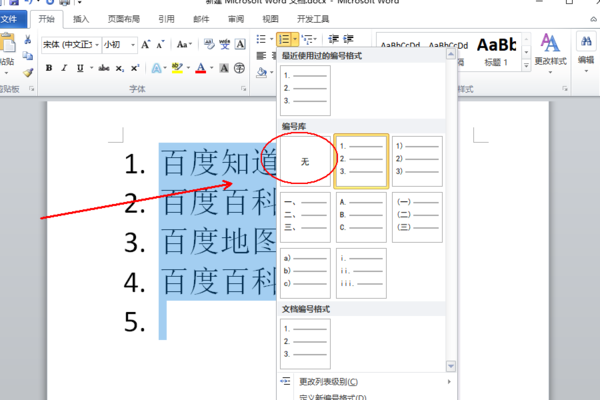Open the 文件 (File) tab
The height and width of the screenshot is (400, 600).
[11, 19]
